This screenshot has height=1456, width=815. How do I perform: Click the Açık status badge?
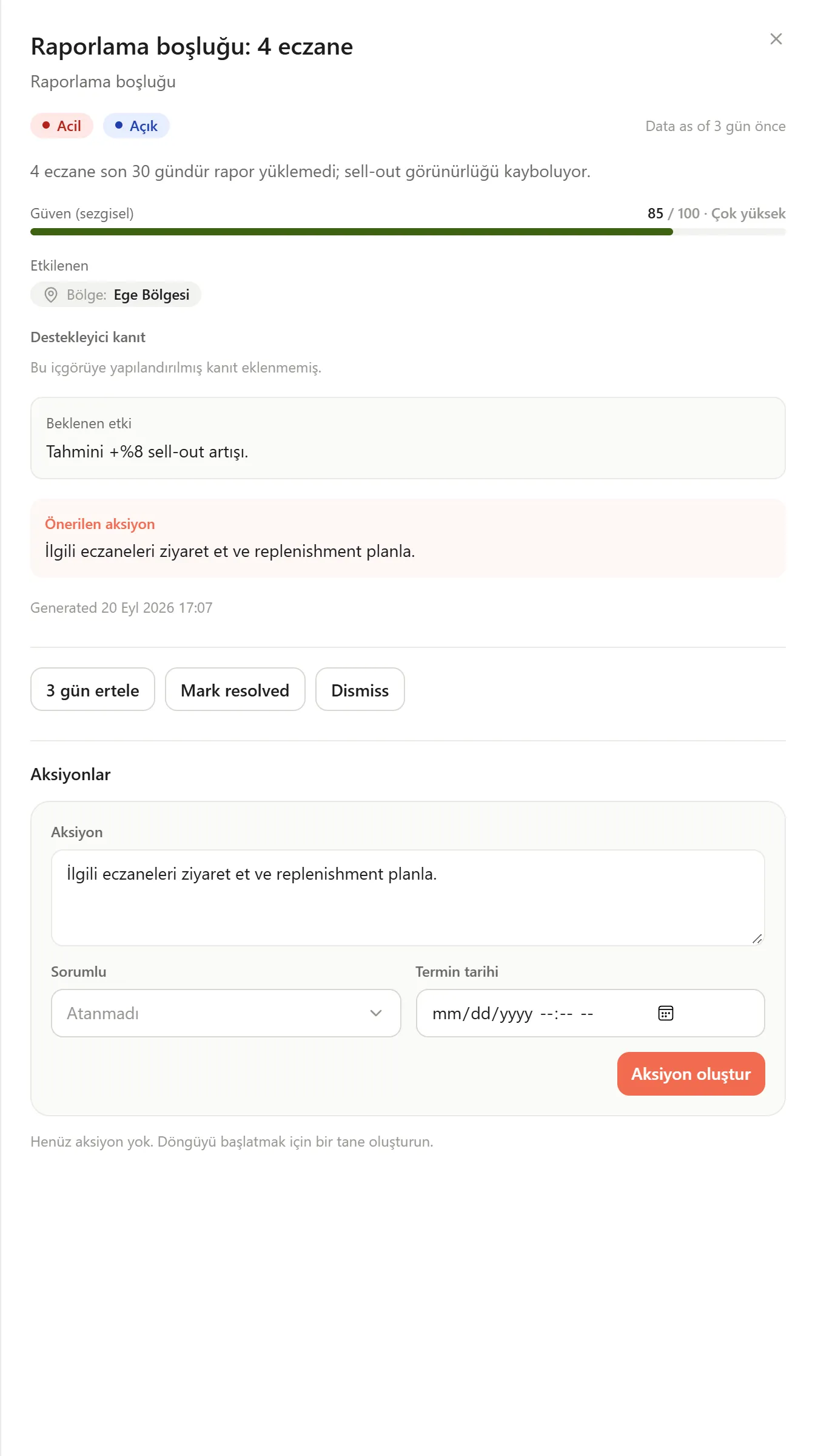[136, 126]
